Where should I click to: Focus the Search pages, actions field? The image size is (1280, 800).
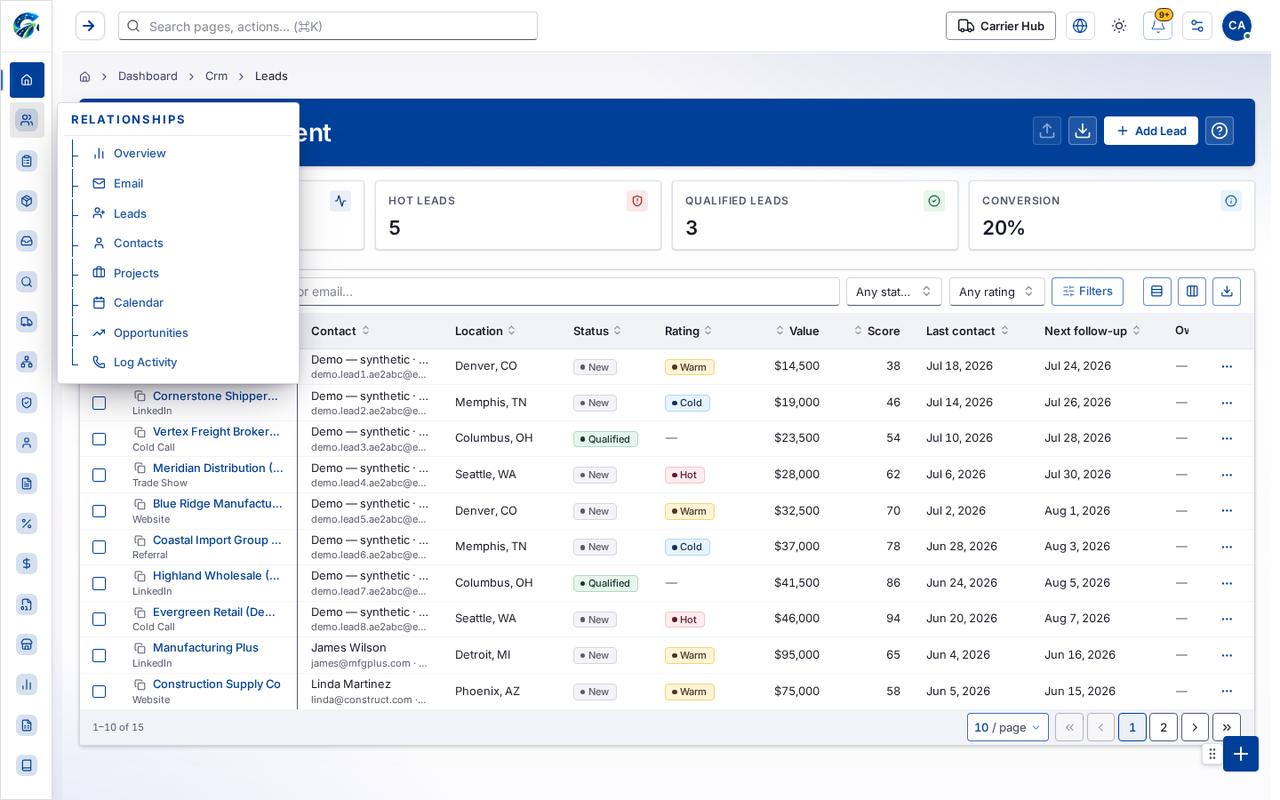pos(328,26)
